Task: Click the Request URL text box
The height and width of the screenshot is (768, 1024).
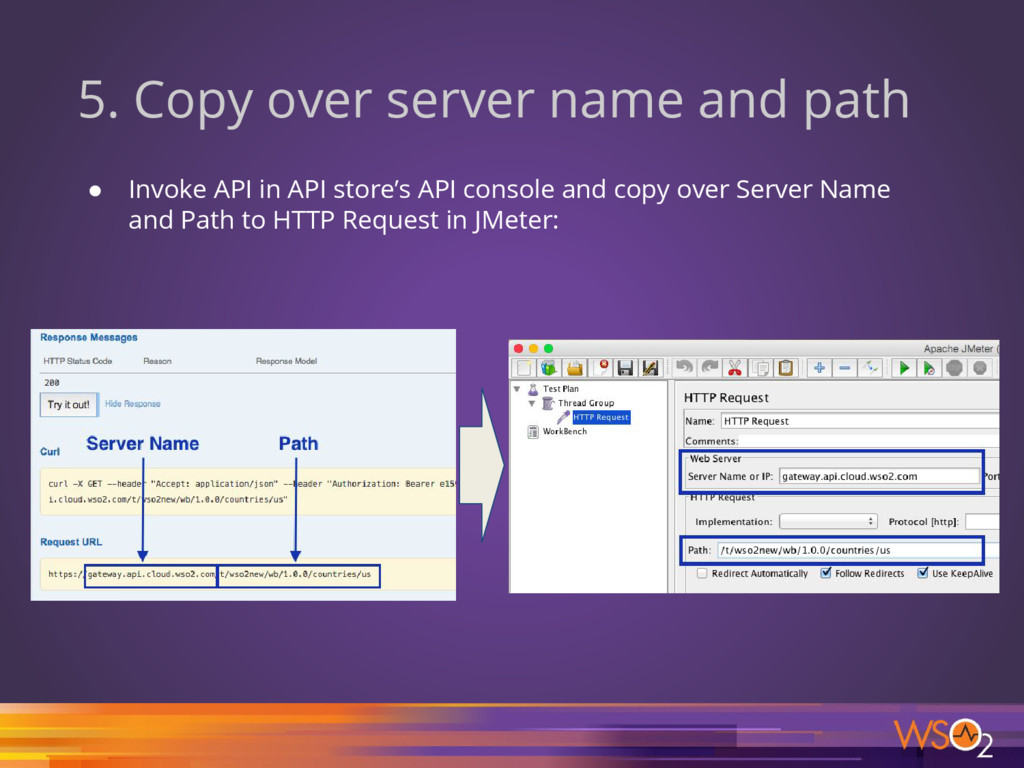Action: [x=248, y=575]
